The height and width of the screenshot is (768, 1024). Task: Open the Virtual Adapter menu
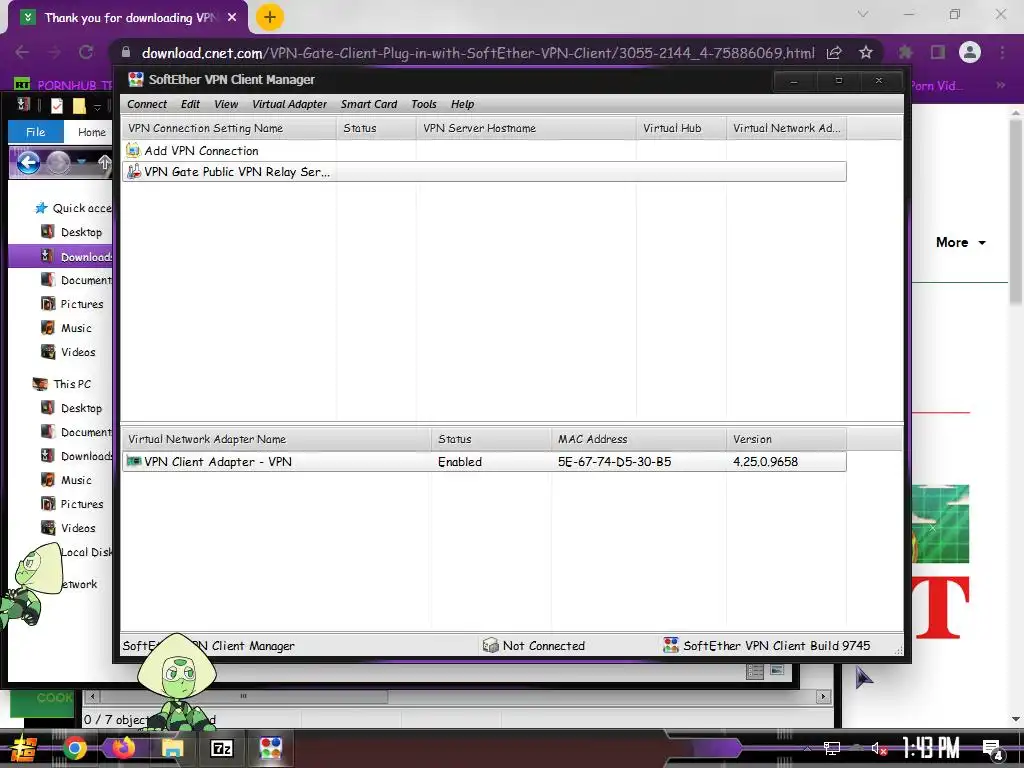pyautogui.click(x=289, y=104)
